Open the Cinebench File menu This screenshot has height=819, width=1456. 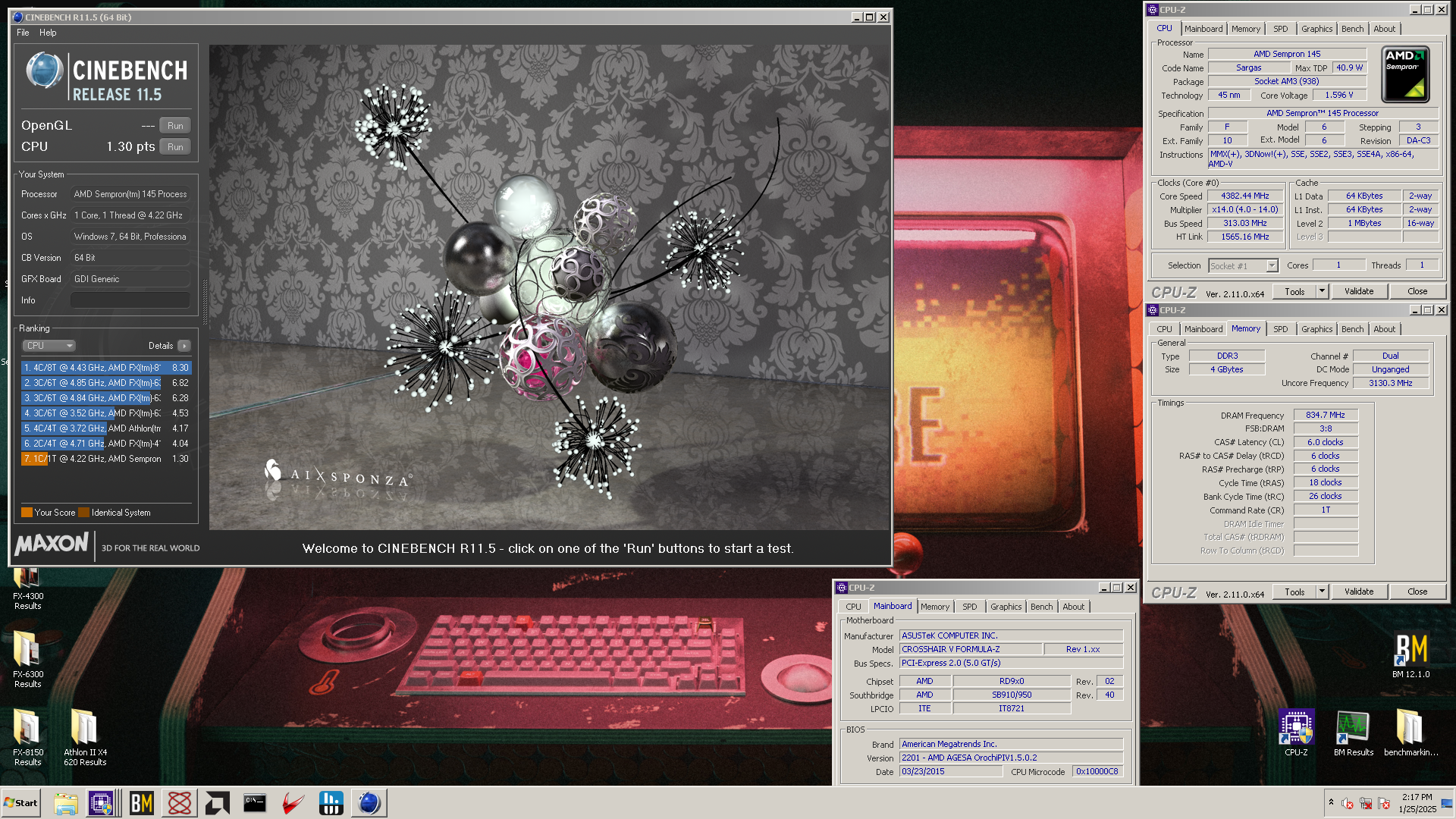point(23,33)
